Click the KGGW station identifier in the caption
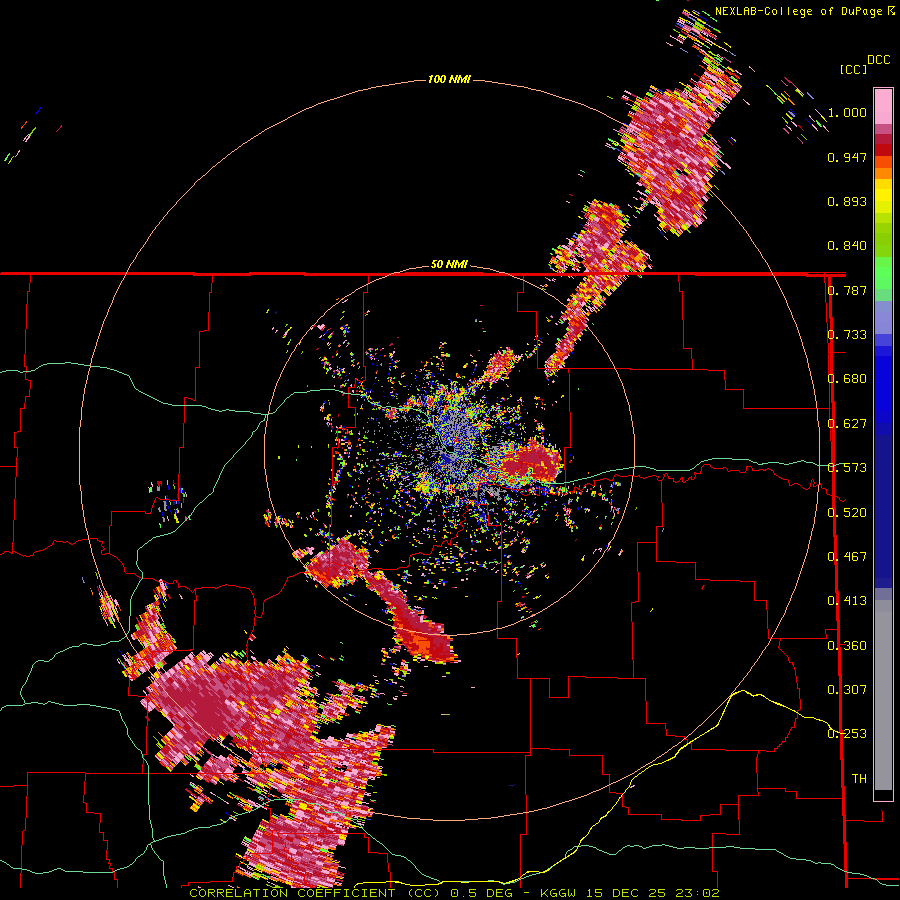 (x=557, y=893)
